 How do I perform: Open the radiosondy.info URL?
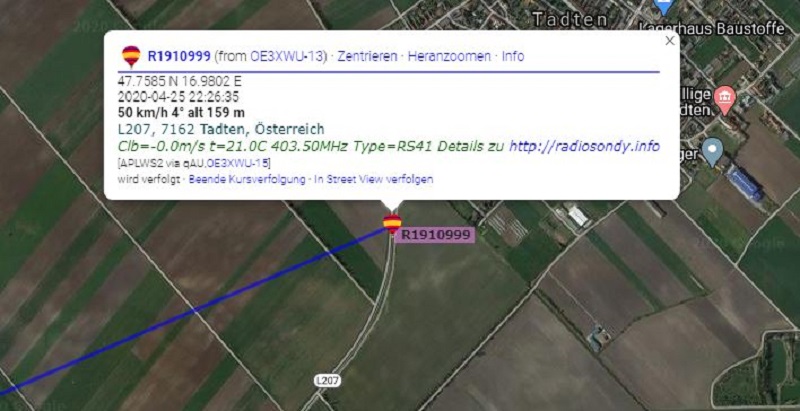click(x=584, y=147)
